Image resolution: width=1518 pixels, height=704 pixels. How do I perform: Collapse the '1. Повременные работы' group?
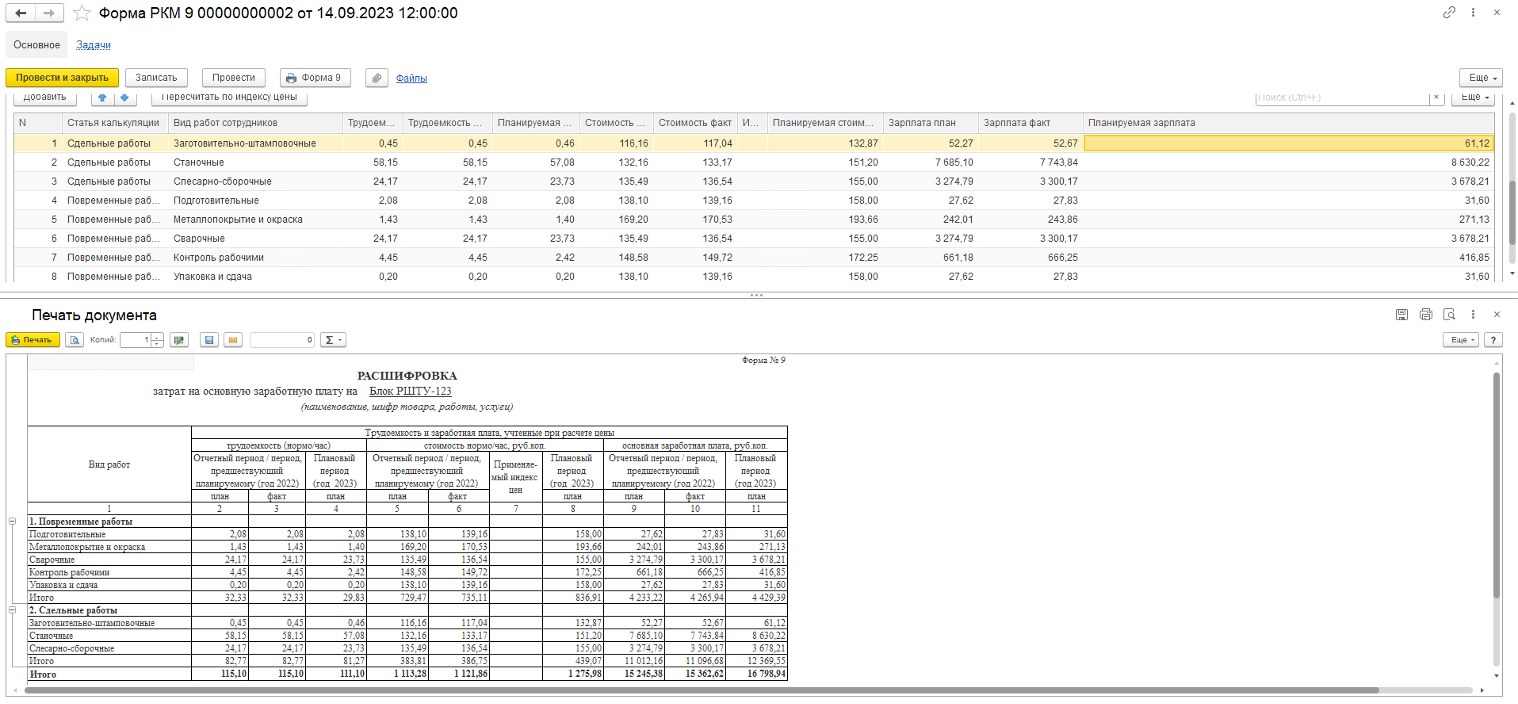(x=12, y=521)
